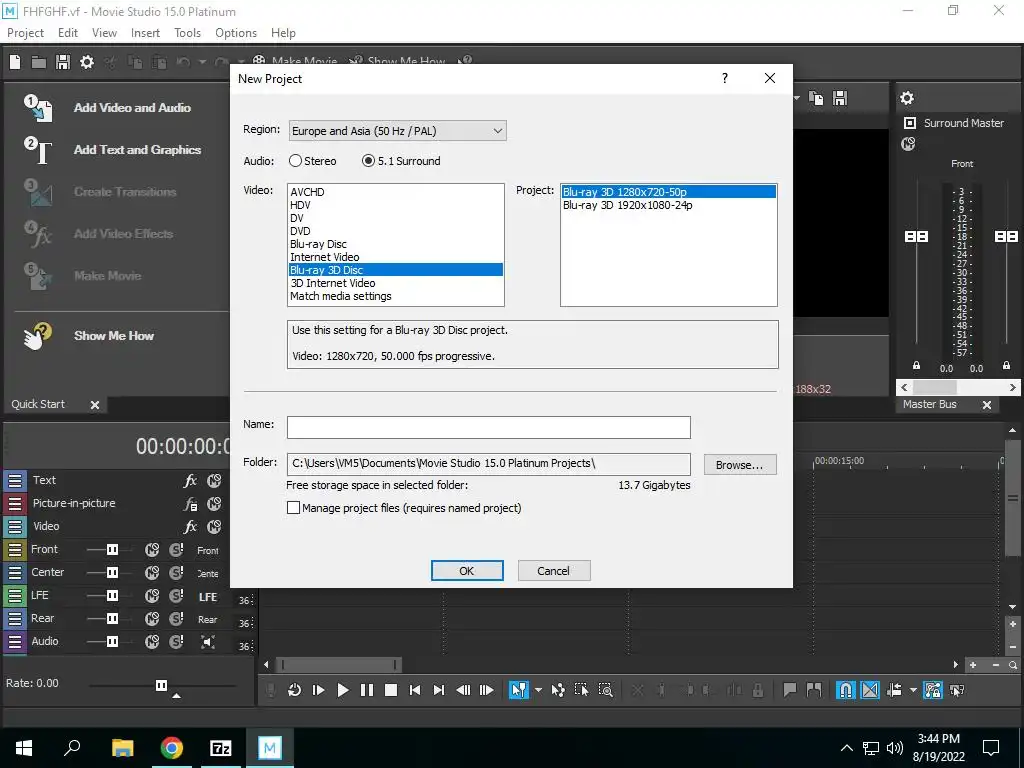Open the Options menu
Viewport: 1024px width, 768px height.
236,33
